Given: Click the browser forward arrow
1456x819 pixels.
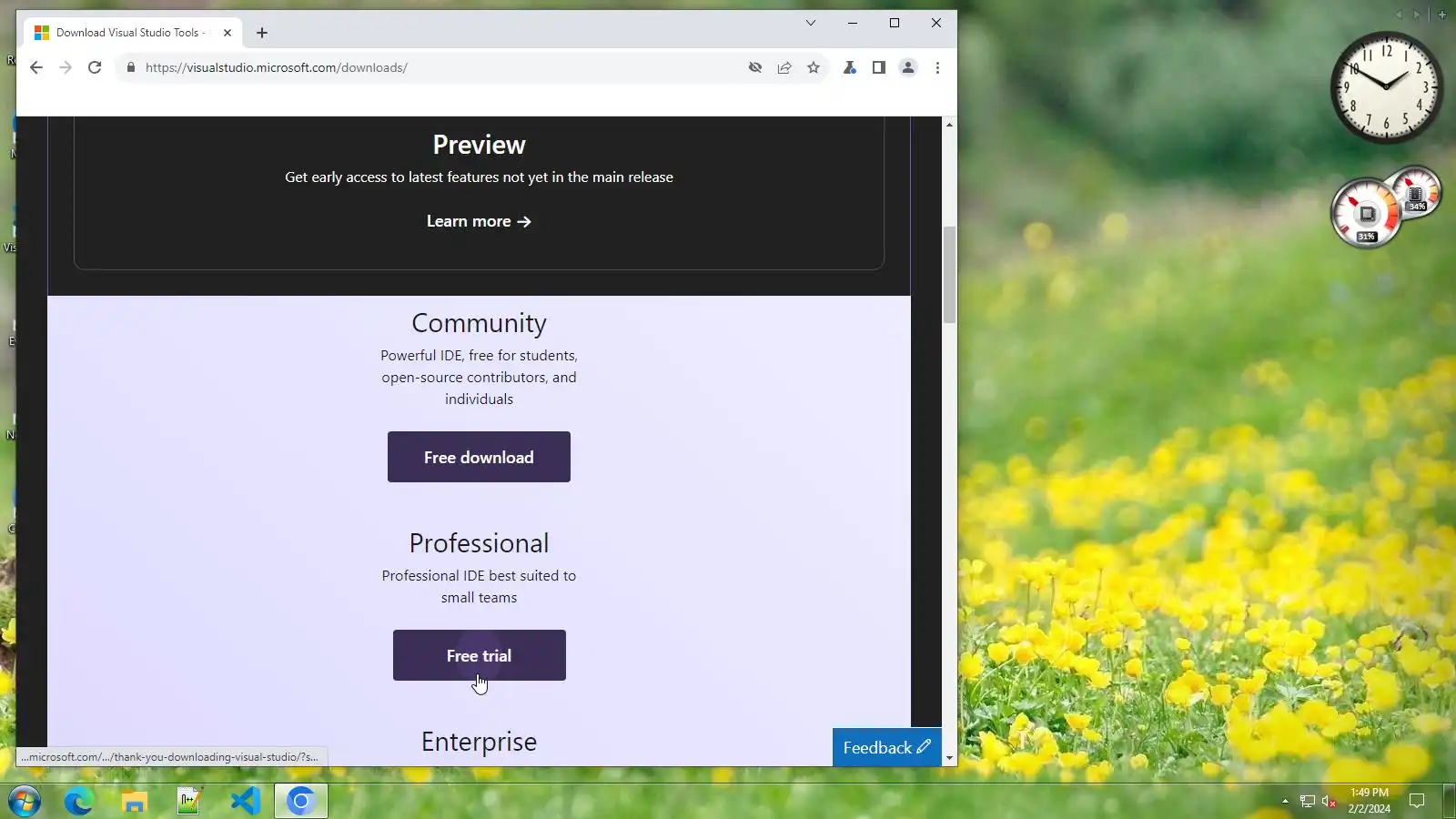Looking at the screenshot, I should point(66,67).
